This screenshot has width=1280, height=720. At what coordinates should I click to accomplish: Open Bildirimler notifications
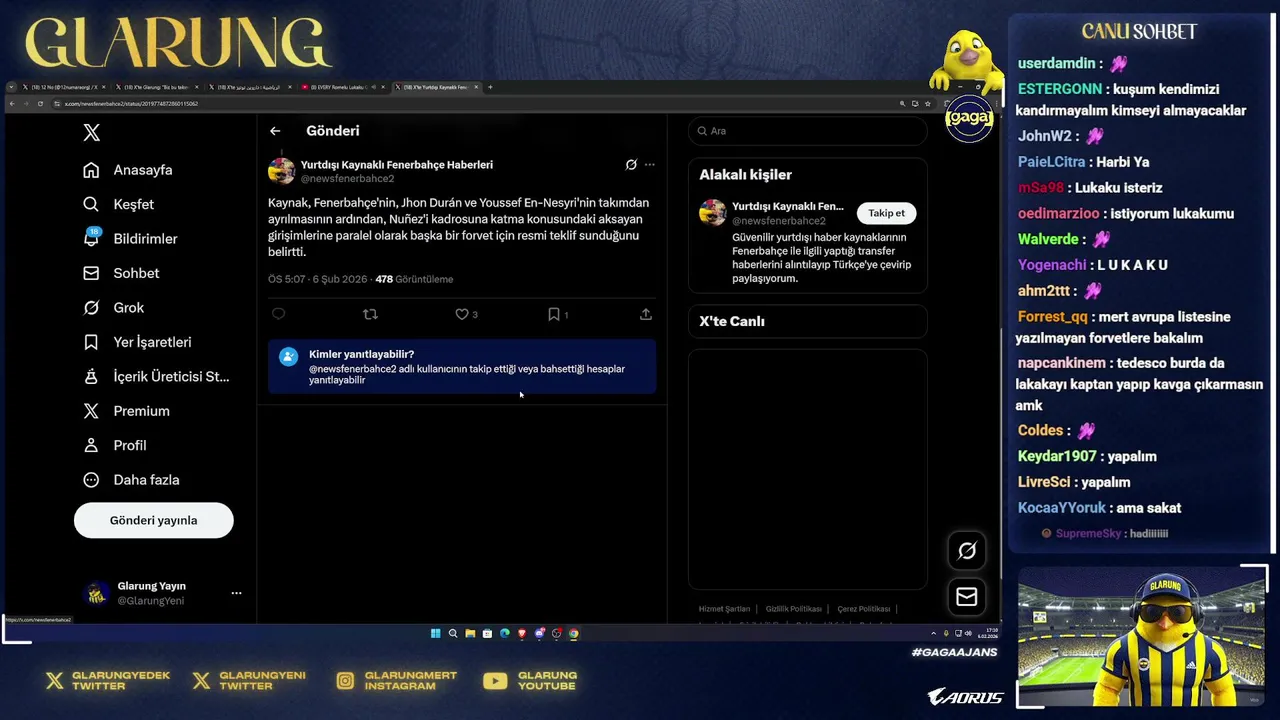[x=130, y=238]
